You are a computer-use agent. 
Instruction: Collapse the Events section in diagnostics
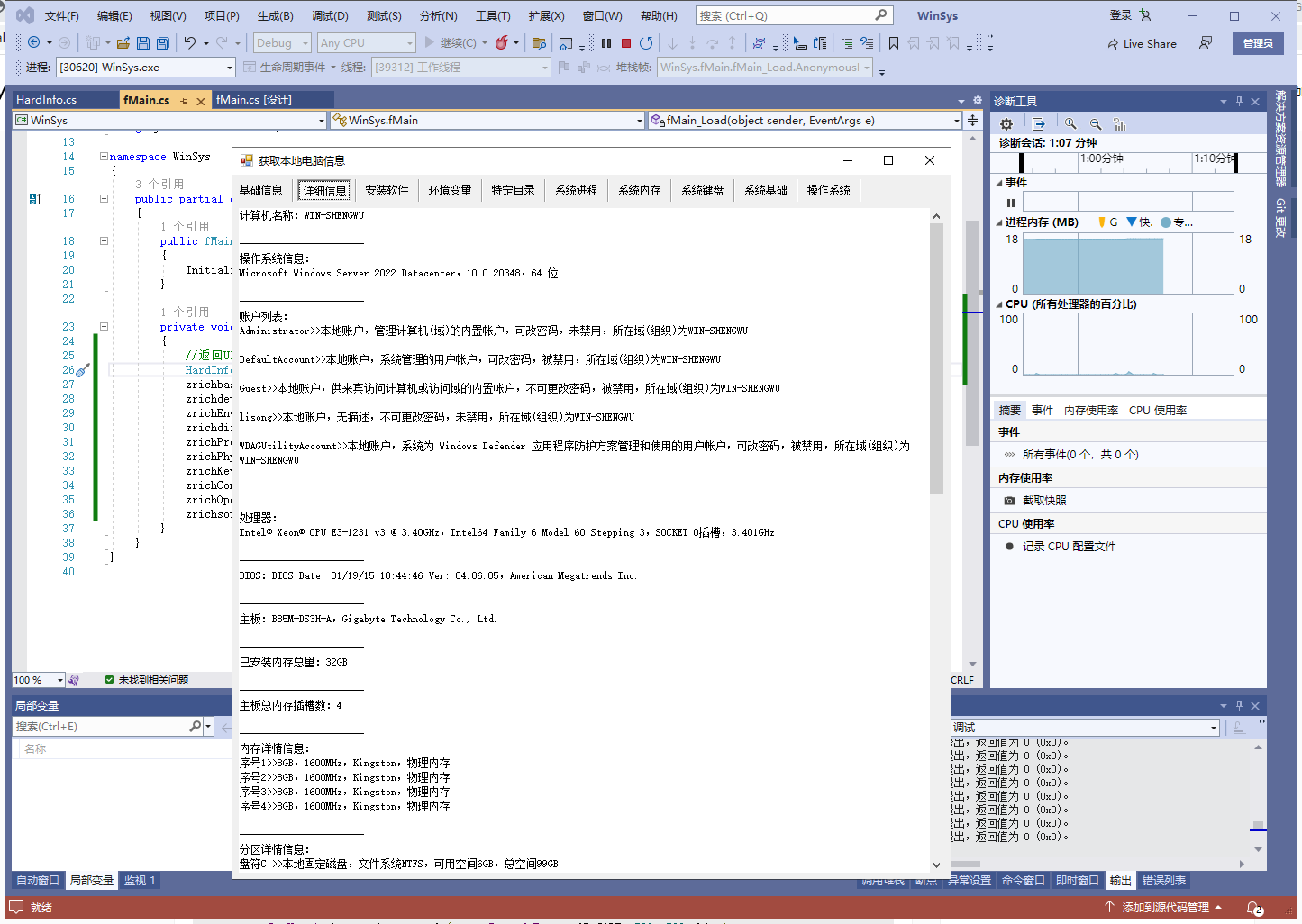999,183
